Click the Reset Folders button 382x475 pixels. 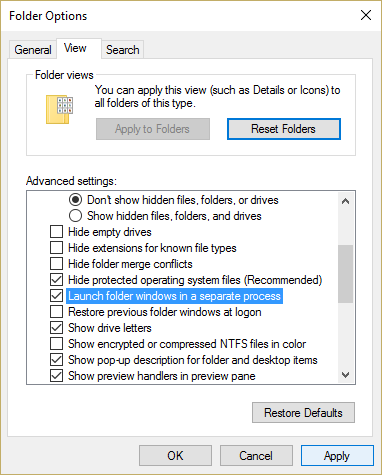coord(284,129)
